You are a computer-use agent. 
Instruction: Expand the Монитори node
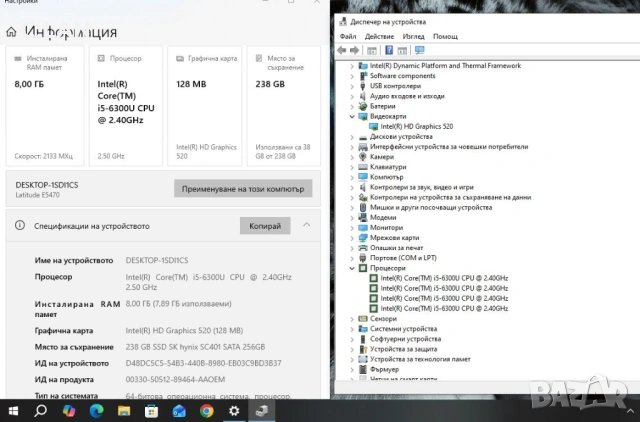pyautogui.click(x=352, y=228)
